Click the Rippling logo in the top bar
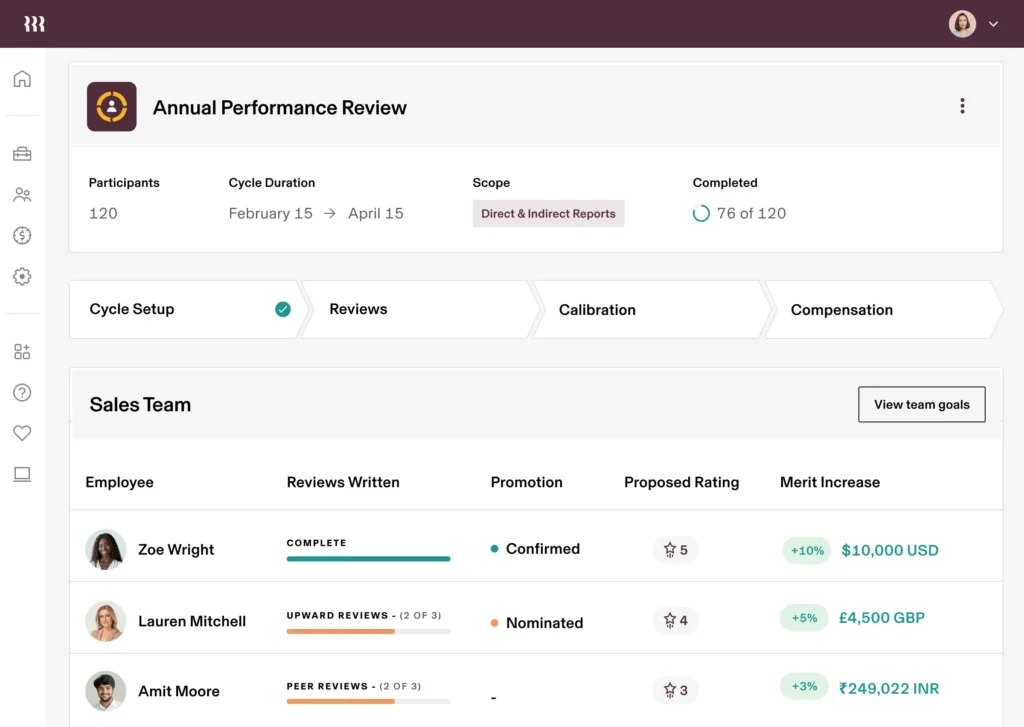This screenshot has height=727, width=1024. coord(34,23)
